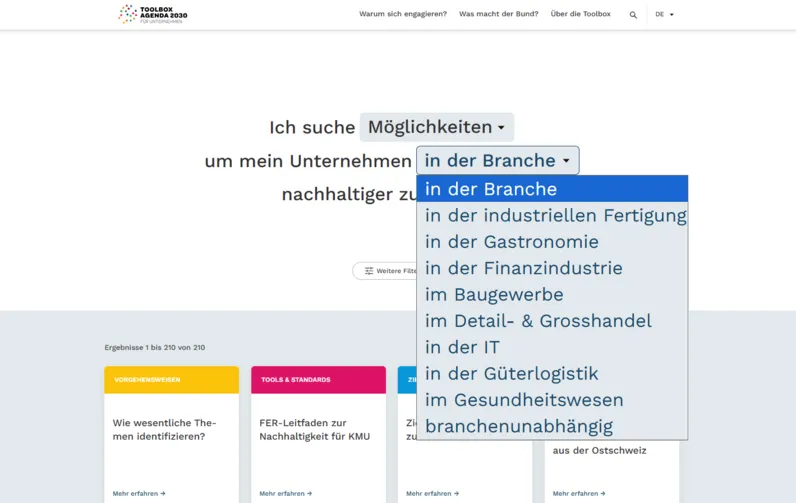Screen dimensions: 796x503
Task: Expand the Möglichkeiten dropdown
Action: pos(436,127)
